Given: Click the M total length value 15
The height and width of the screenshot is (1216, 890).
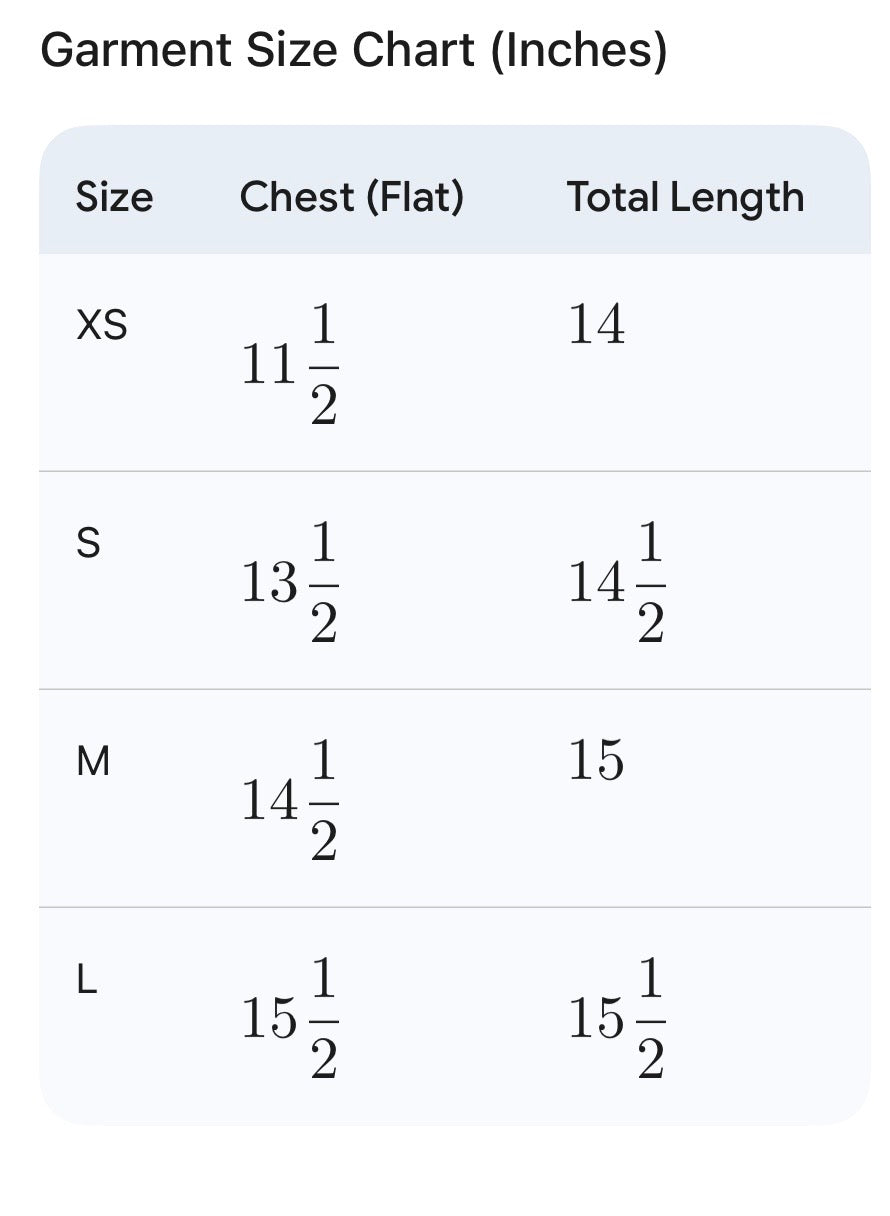Looking at the screenshot, I should [597, 762].
